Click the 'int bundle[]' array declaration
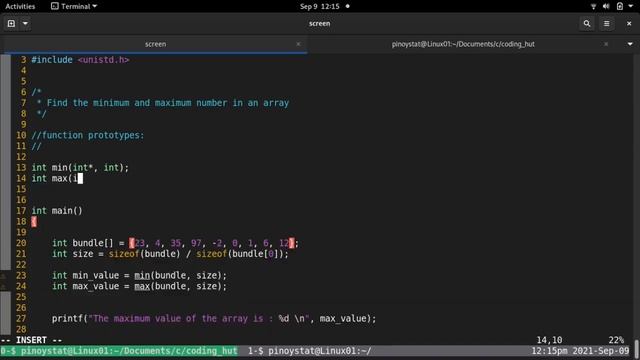This screenshot has width=640, height=360. pyautogui.click(x=175, y=243)
